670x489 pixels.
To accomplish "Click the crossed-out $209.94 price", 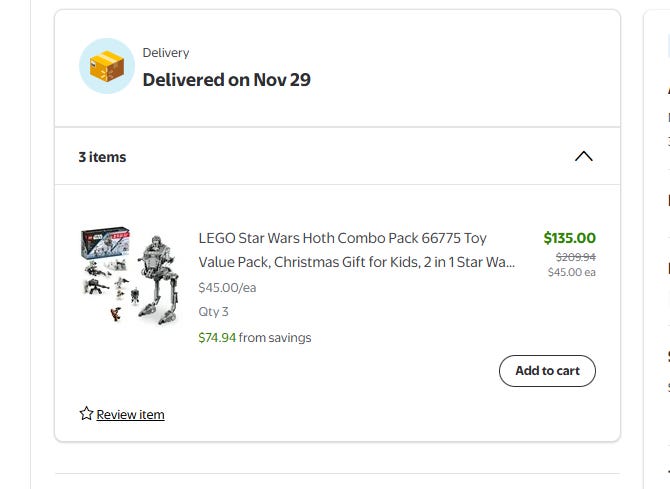I will coord(575,257).
